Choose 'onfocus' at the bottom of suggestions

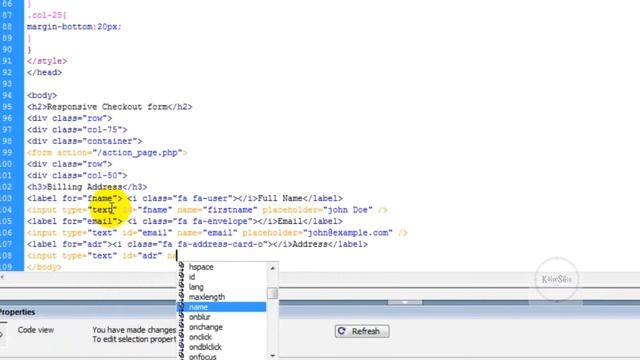(222, 356)
